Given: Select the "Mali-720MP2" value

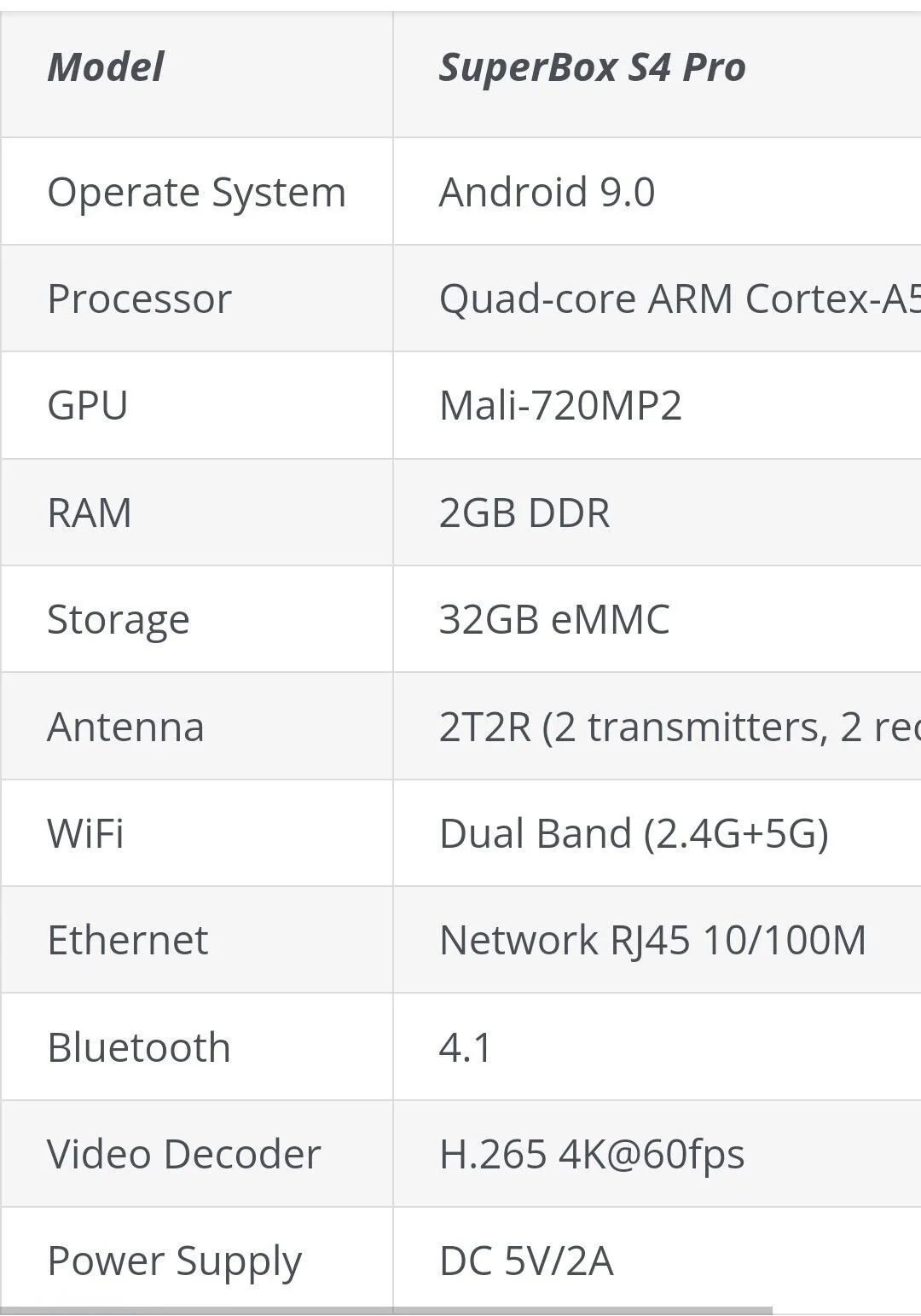Looking at the screenshot, I should (560, 405).
